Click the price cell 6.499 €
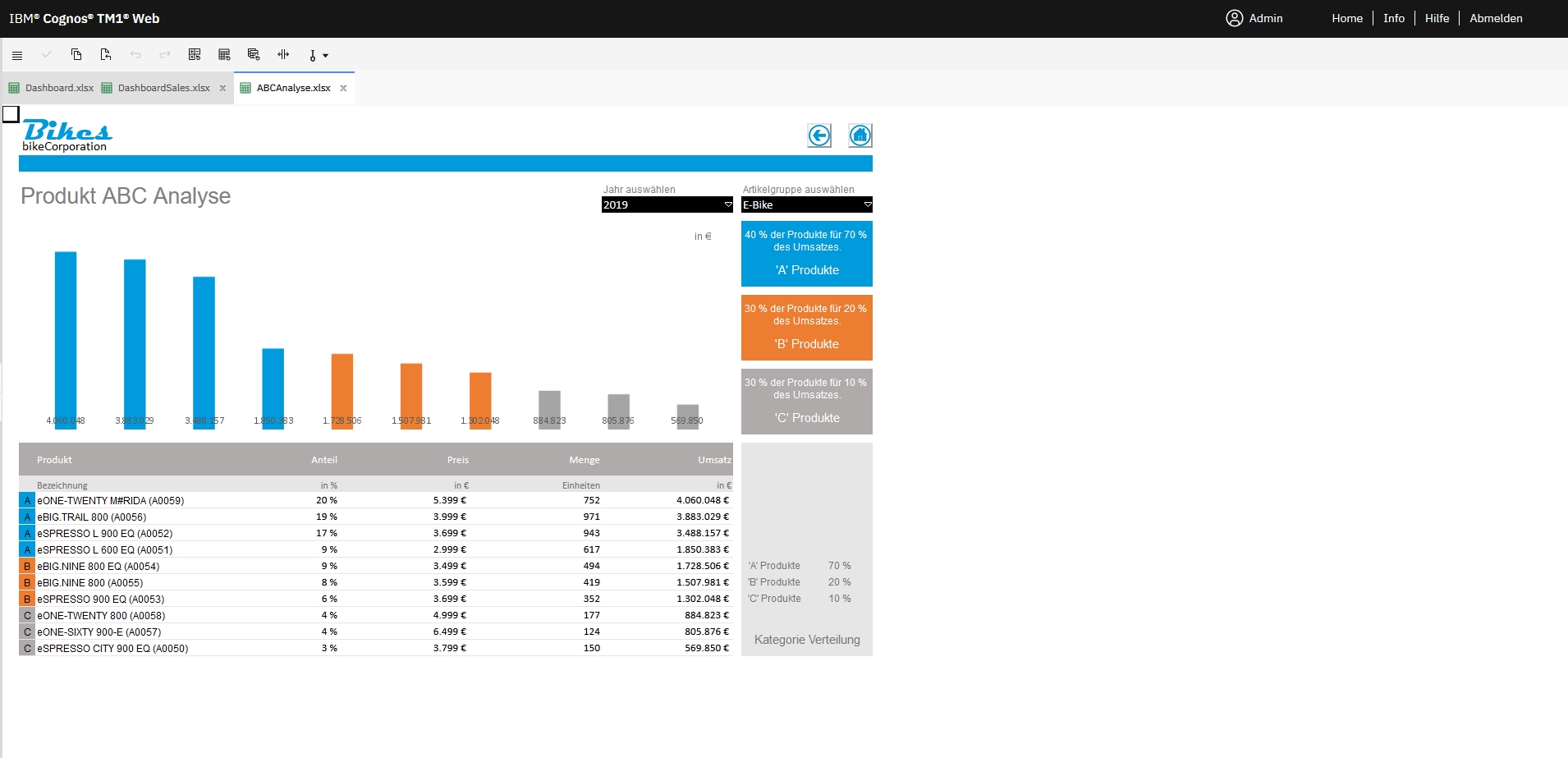1568x758 pixels. click(450, 632)
